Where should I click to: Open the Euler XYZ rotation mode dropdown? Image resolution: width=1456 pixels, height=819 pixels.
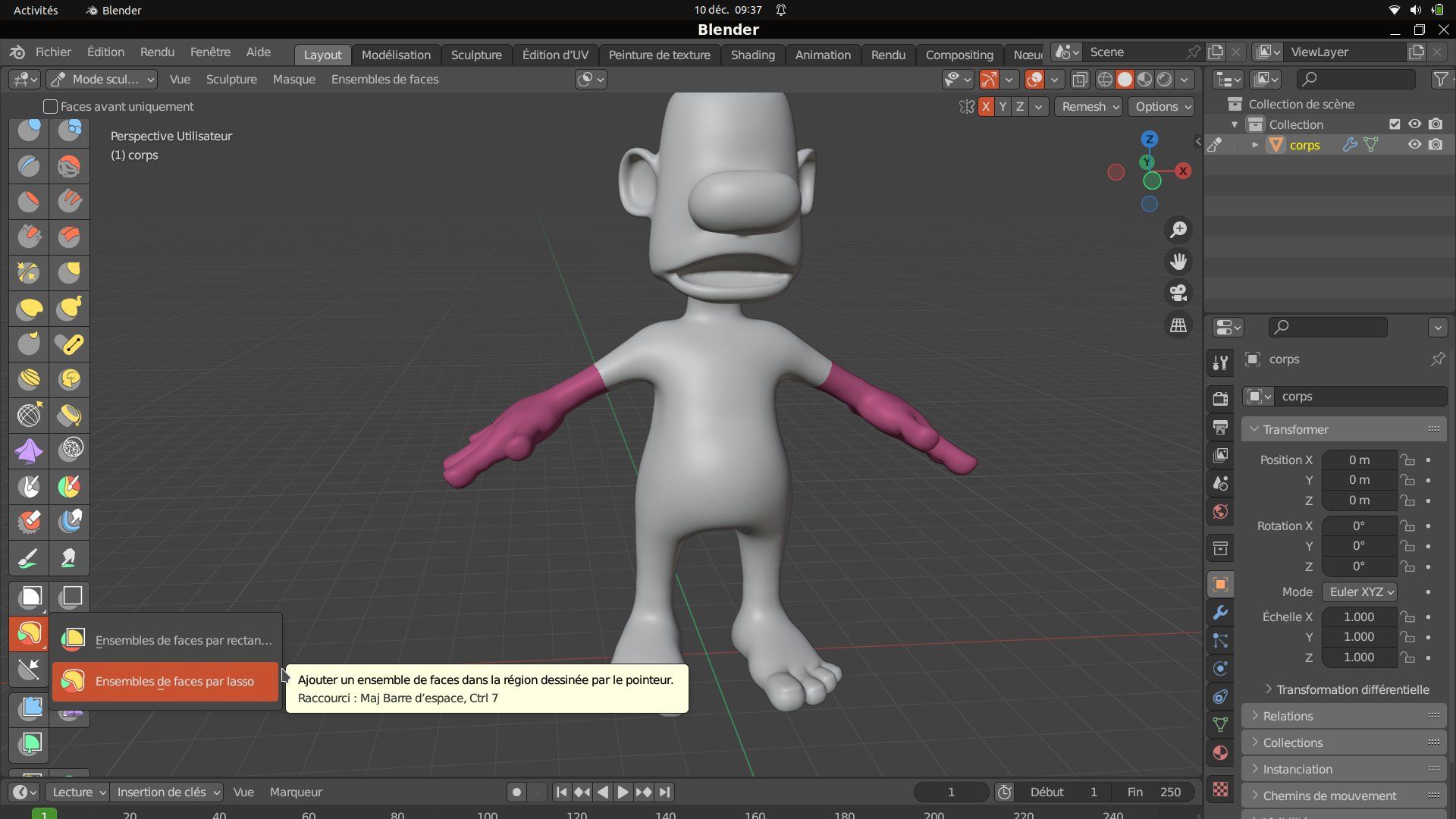point(1359,592)
